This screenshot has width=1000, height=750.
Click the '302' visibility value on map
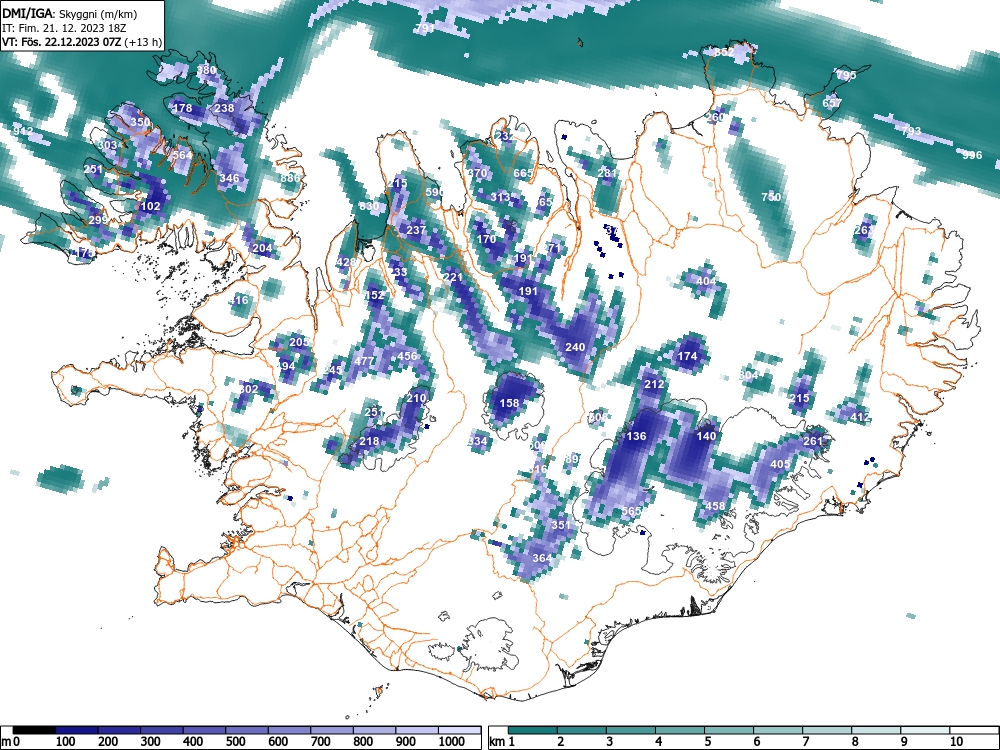point(248,389)
